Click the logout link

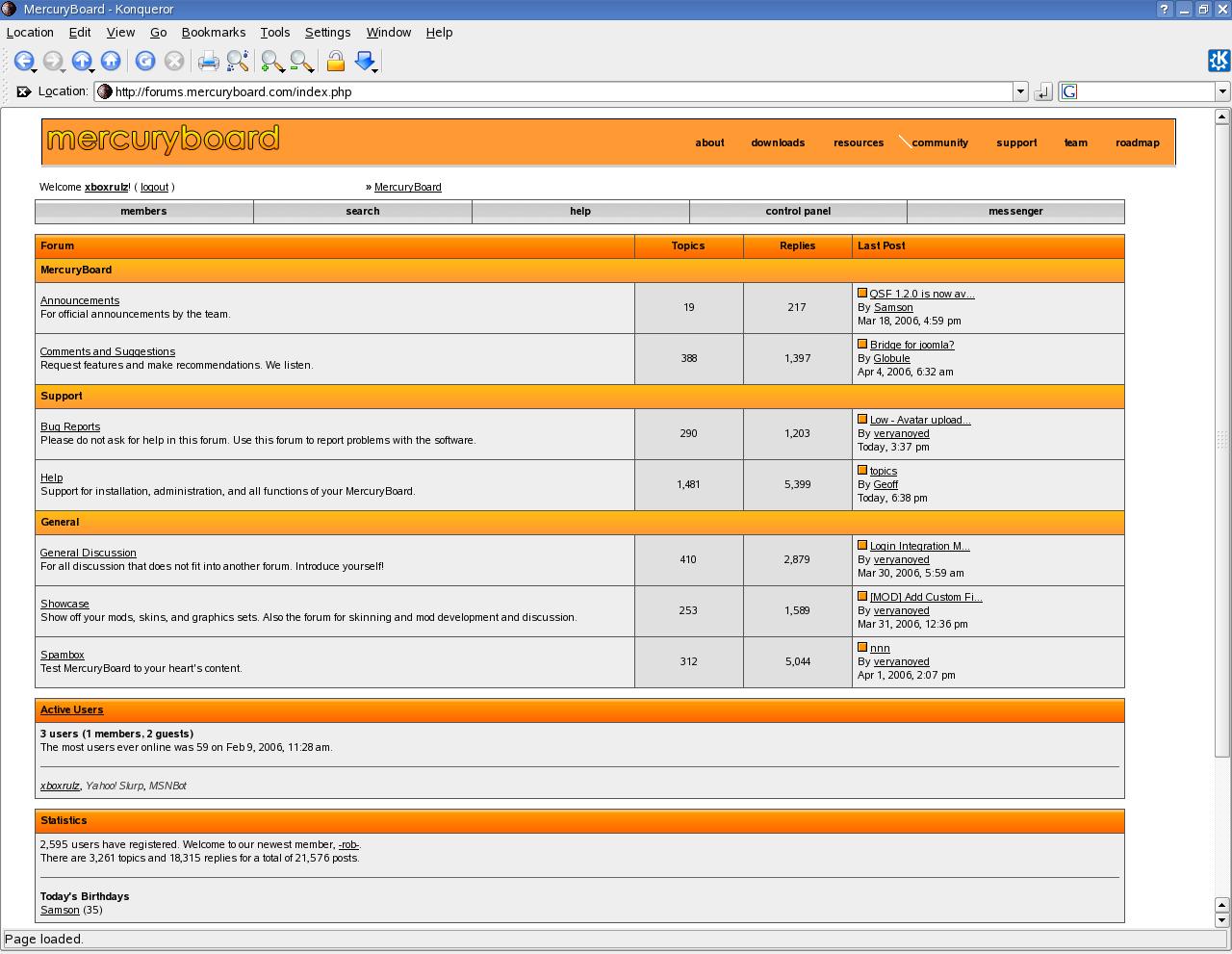coord(154,187)
